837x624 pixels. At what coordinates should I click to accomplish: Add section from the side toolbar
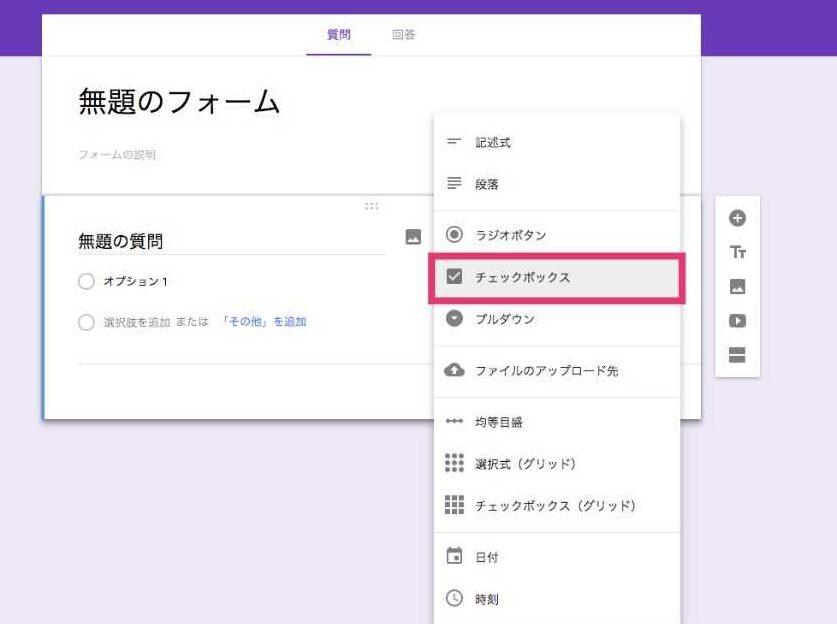pos(737,355)
